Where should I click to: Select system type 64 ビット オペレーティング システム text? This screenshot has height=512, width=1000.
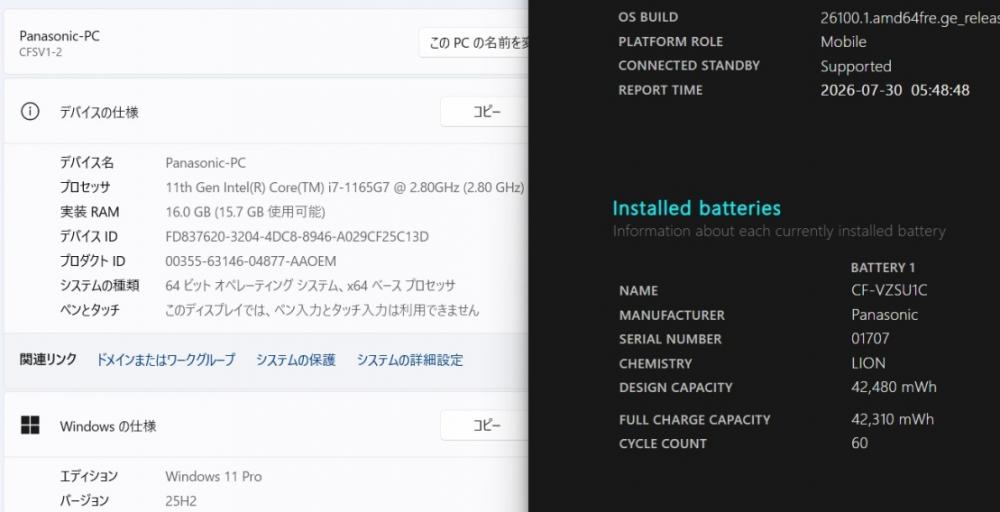click(311, 286)
